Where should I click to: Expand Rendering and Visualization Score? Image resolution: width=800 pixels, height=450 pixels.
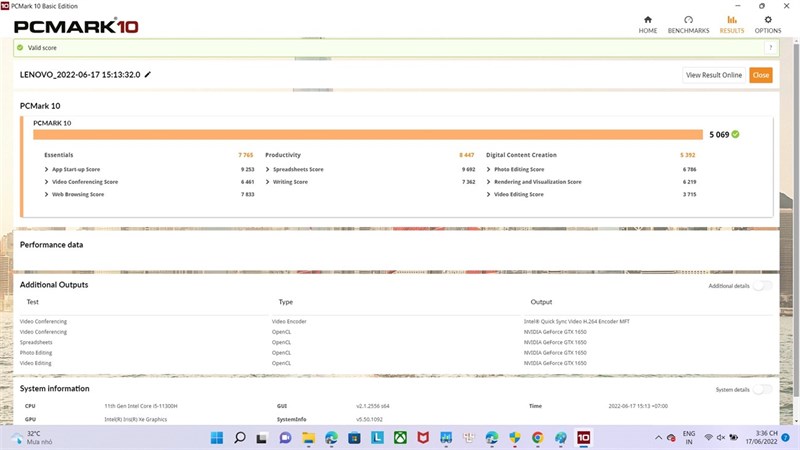pos(488,182)
